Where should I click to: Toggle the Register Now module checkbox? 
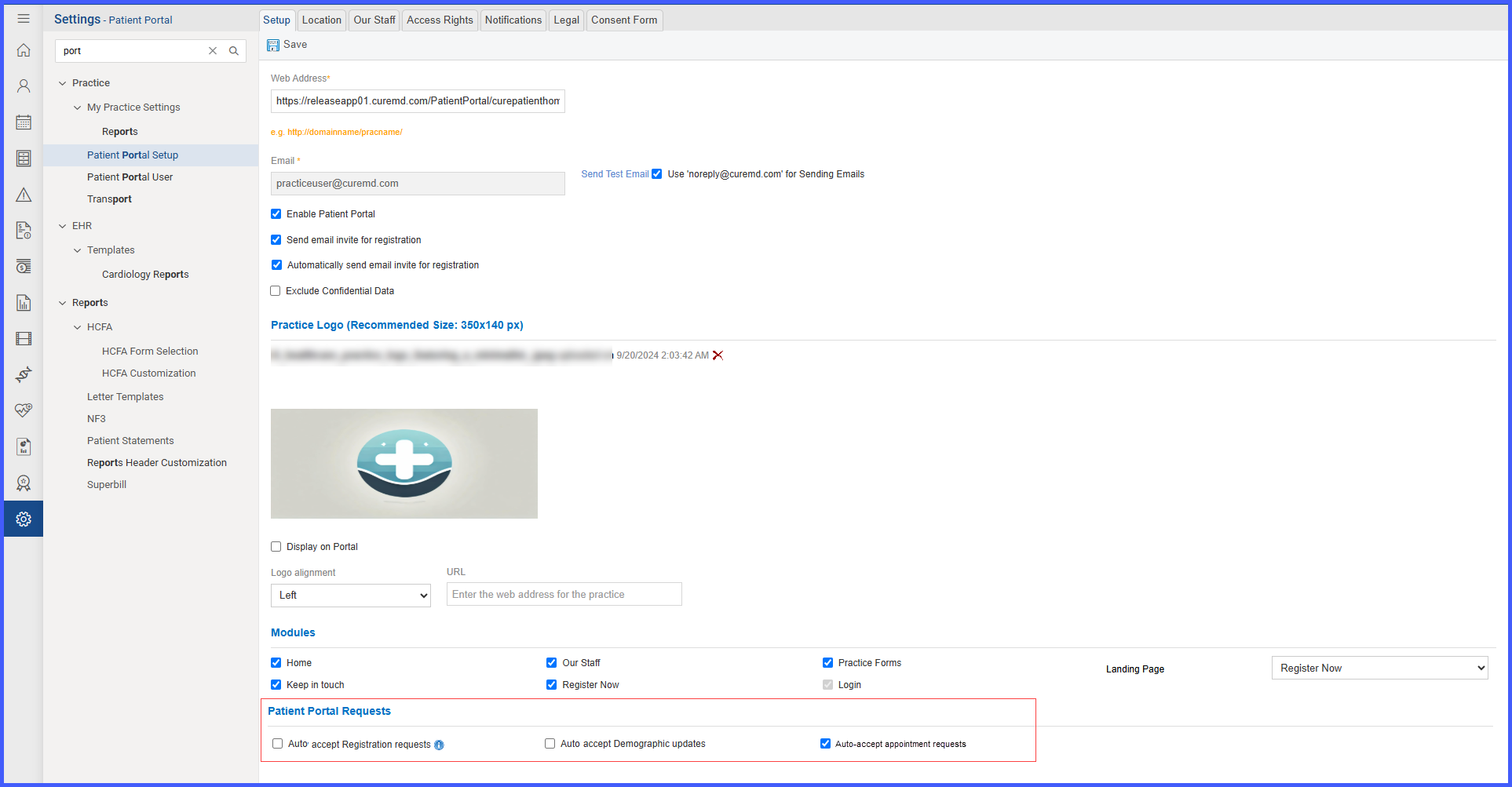point(552,685)
